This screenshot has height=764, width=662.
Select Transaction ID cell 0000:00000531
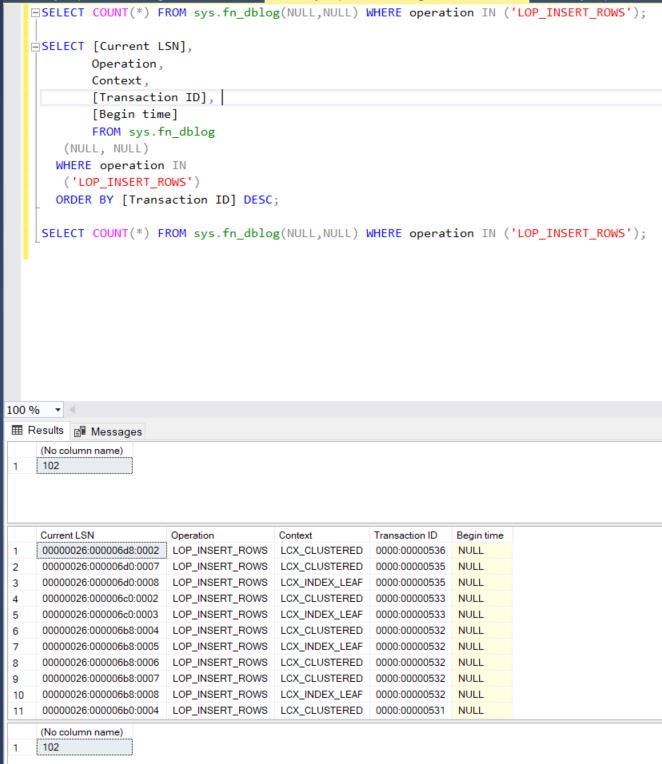[411, 710]
